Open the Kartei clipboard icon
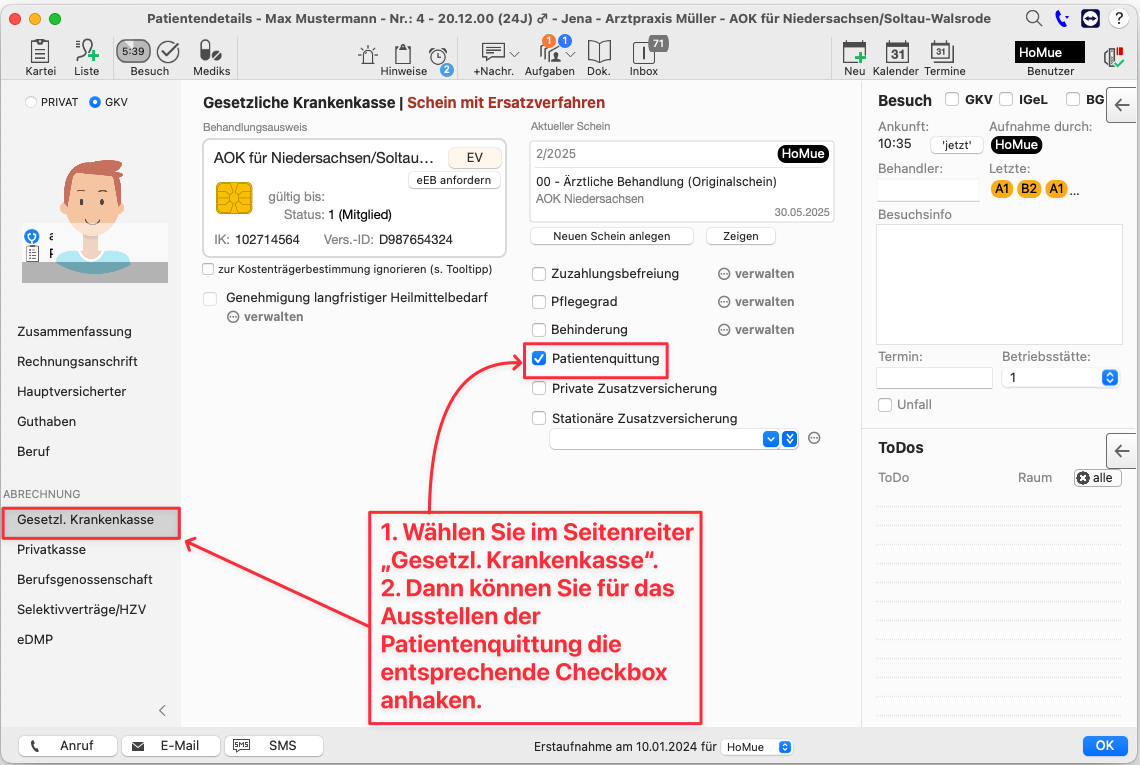 point(40,51)
